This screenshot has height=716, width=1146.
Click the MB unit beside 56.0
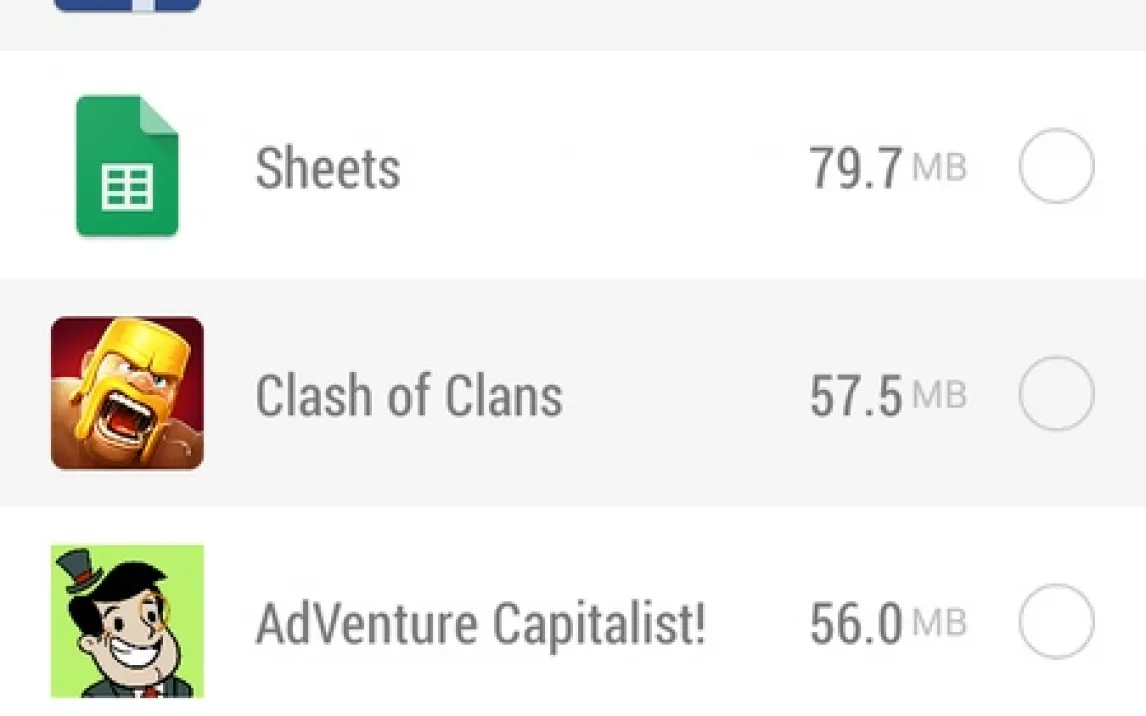pos(939,623)
